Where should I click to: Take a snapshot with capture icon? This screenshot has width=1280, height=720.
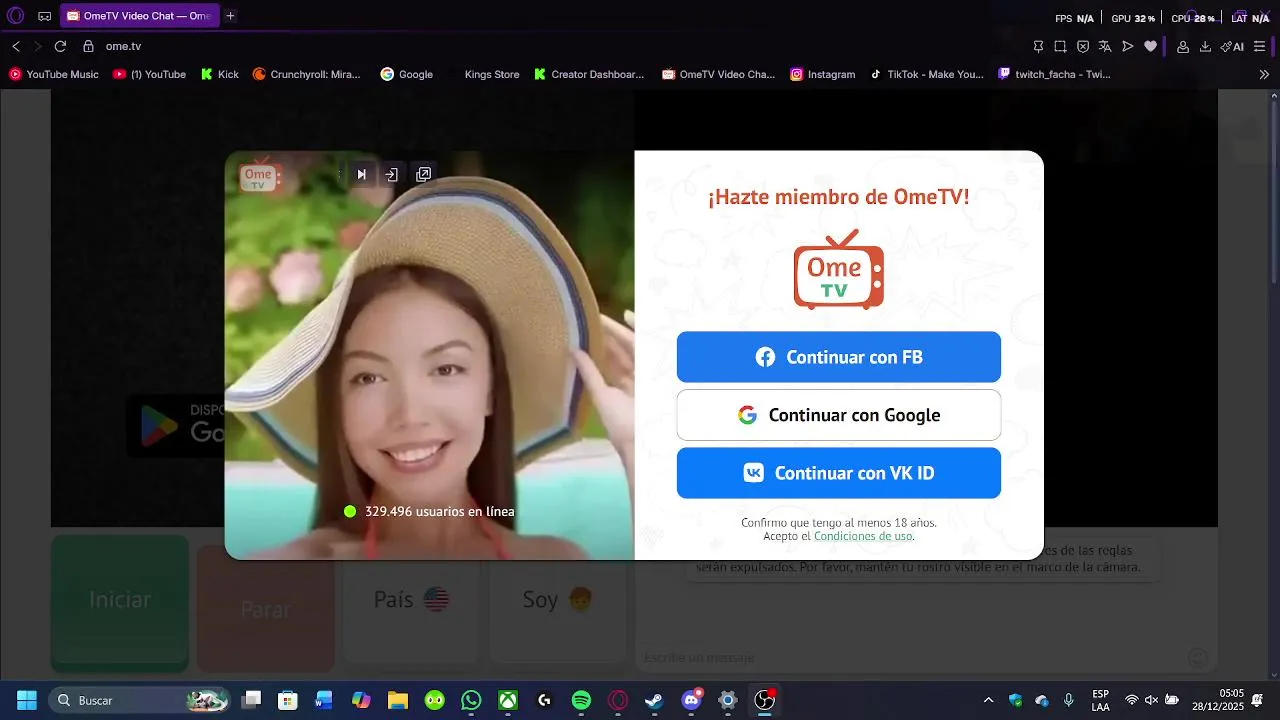tap(1060, 46)
